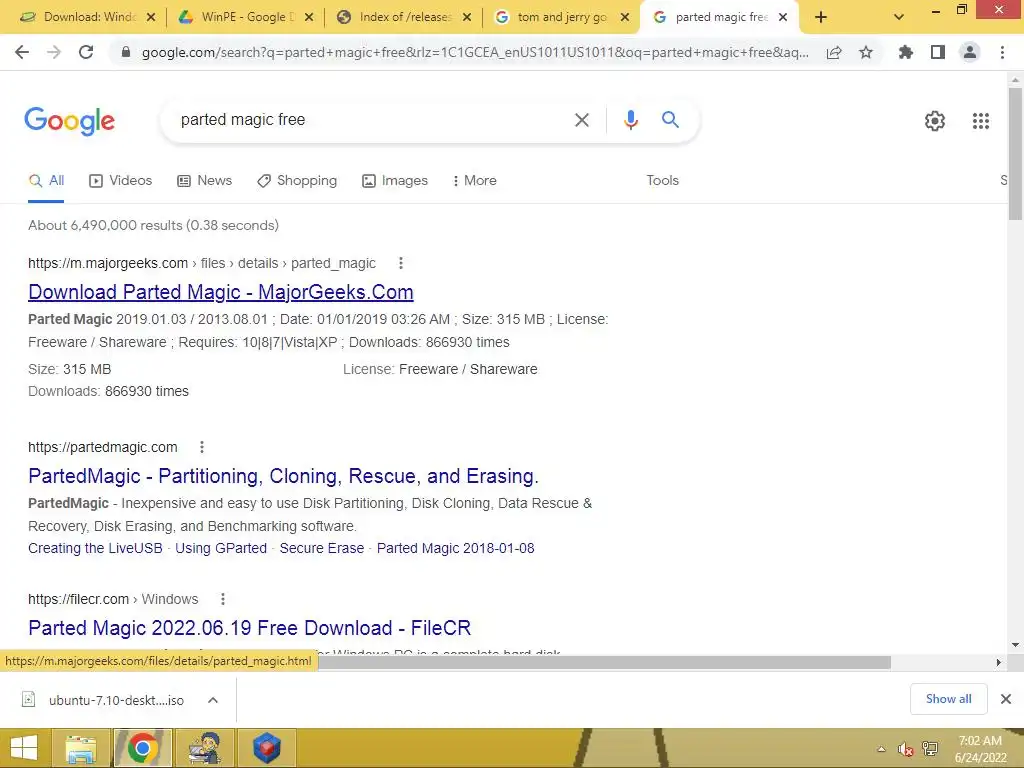The image size is (1024, 768).
Task: Open the Windows Start menu
Action: (x=24, y=748)
